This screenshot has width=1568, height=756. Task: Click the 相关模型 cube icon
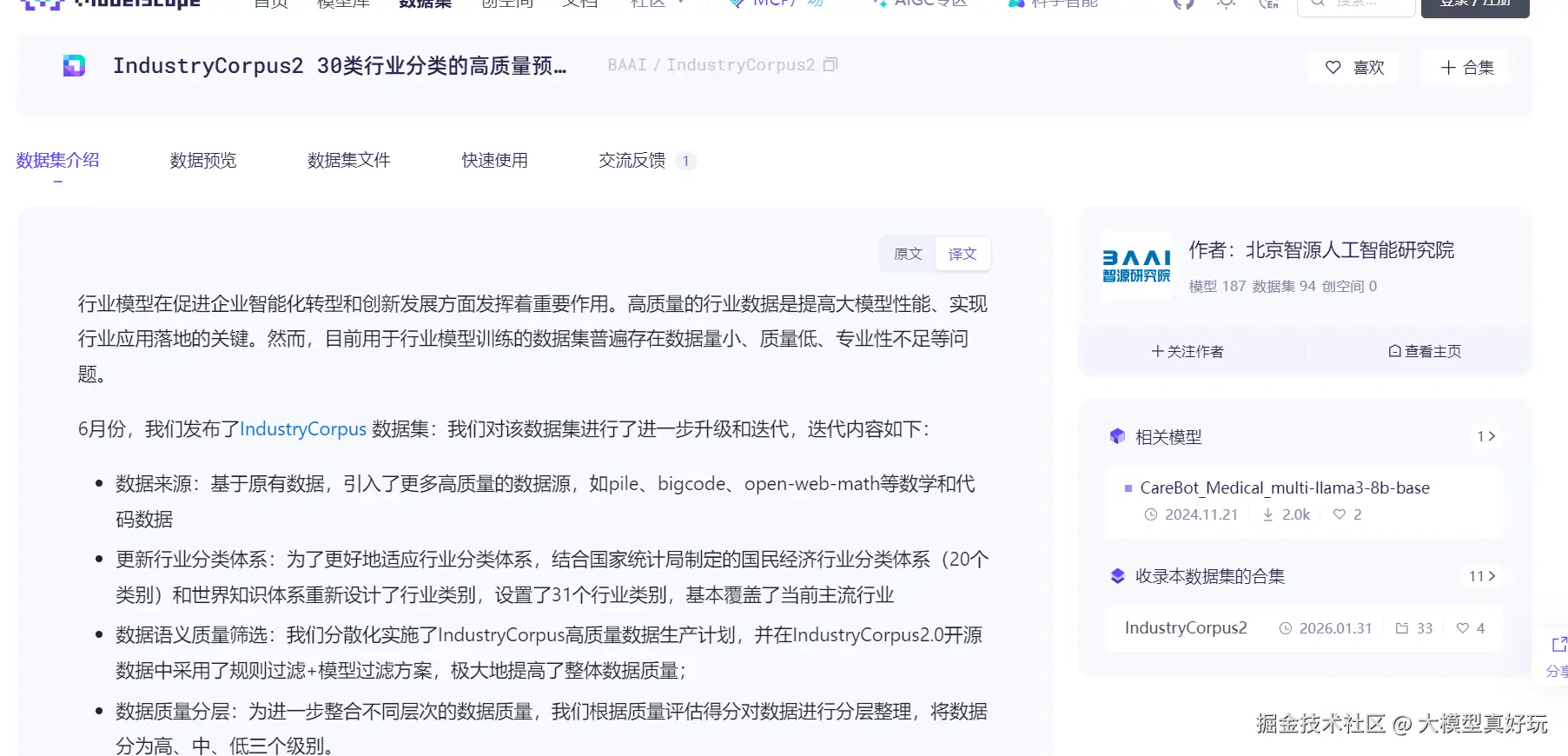(1117, 436)
